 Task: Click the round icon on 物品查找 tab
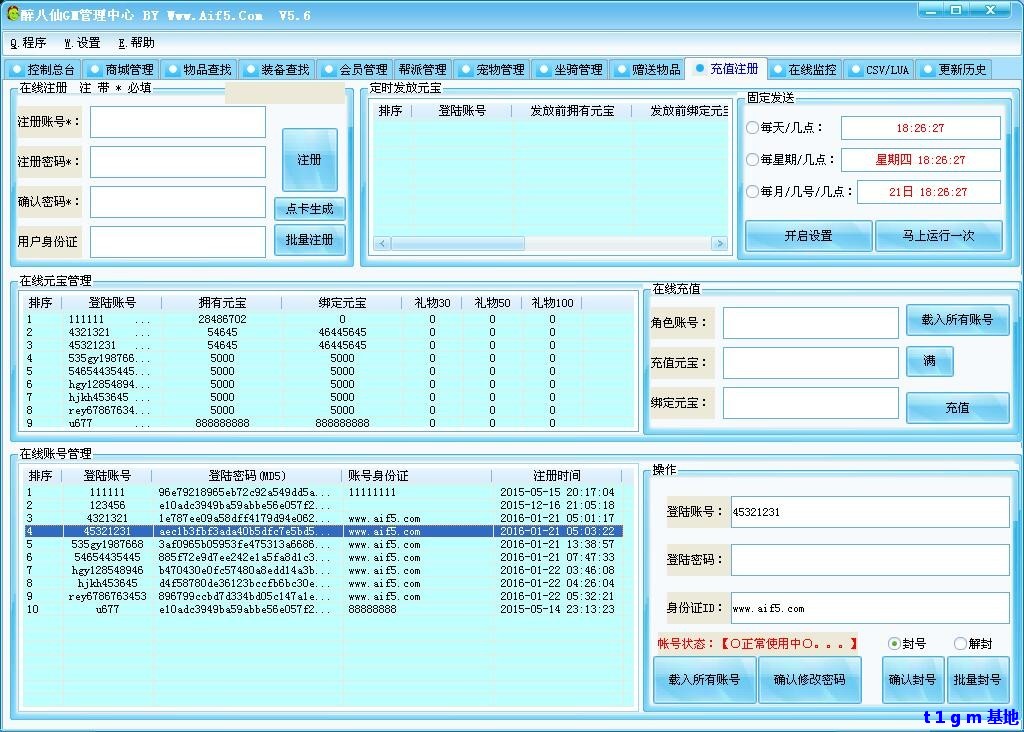[x=172, y=70]
